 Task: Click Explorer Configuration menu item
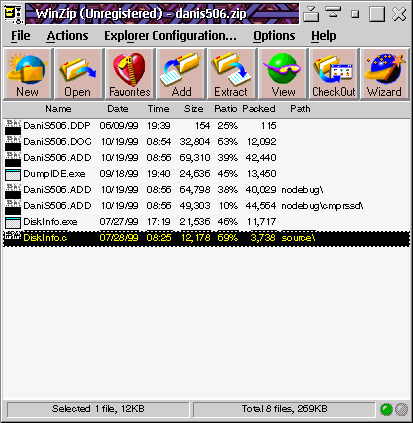coord(170,36)
